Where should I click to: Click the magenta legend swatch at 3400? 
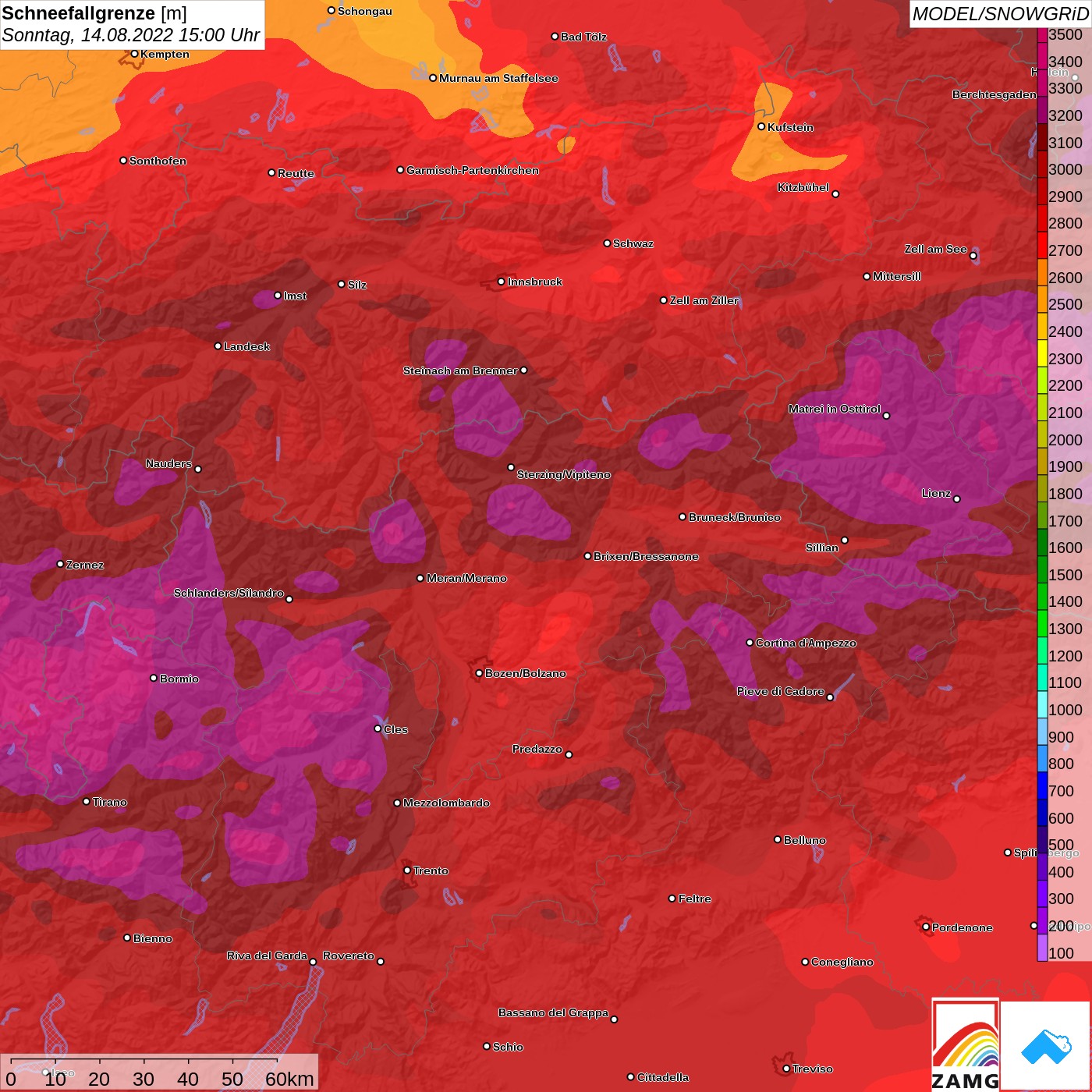click(x=1042, y=56)
